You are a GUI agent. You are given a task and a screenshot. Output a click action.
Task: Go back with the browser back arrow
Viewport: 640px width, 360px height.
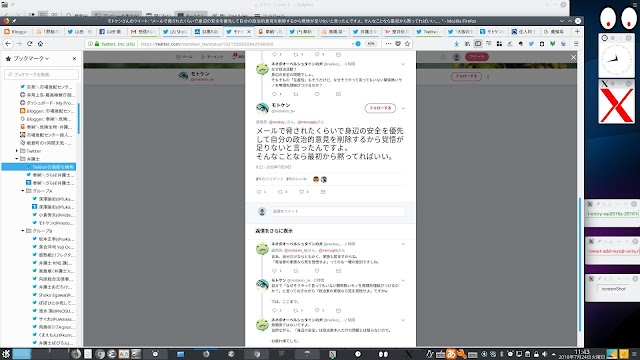tap(8, 44)
